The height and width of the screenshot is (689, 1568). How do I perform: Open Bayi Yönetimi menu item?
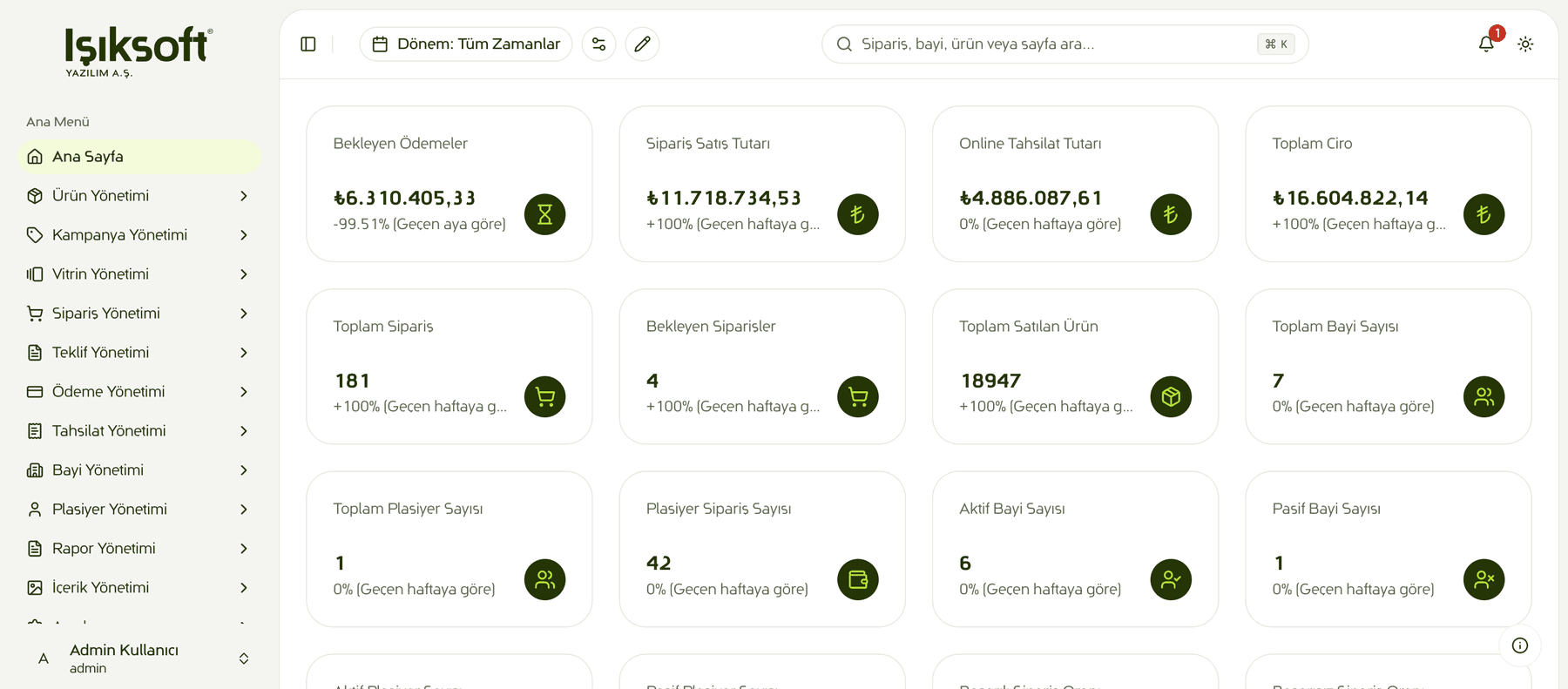(139, 470)
